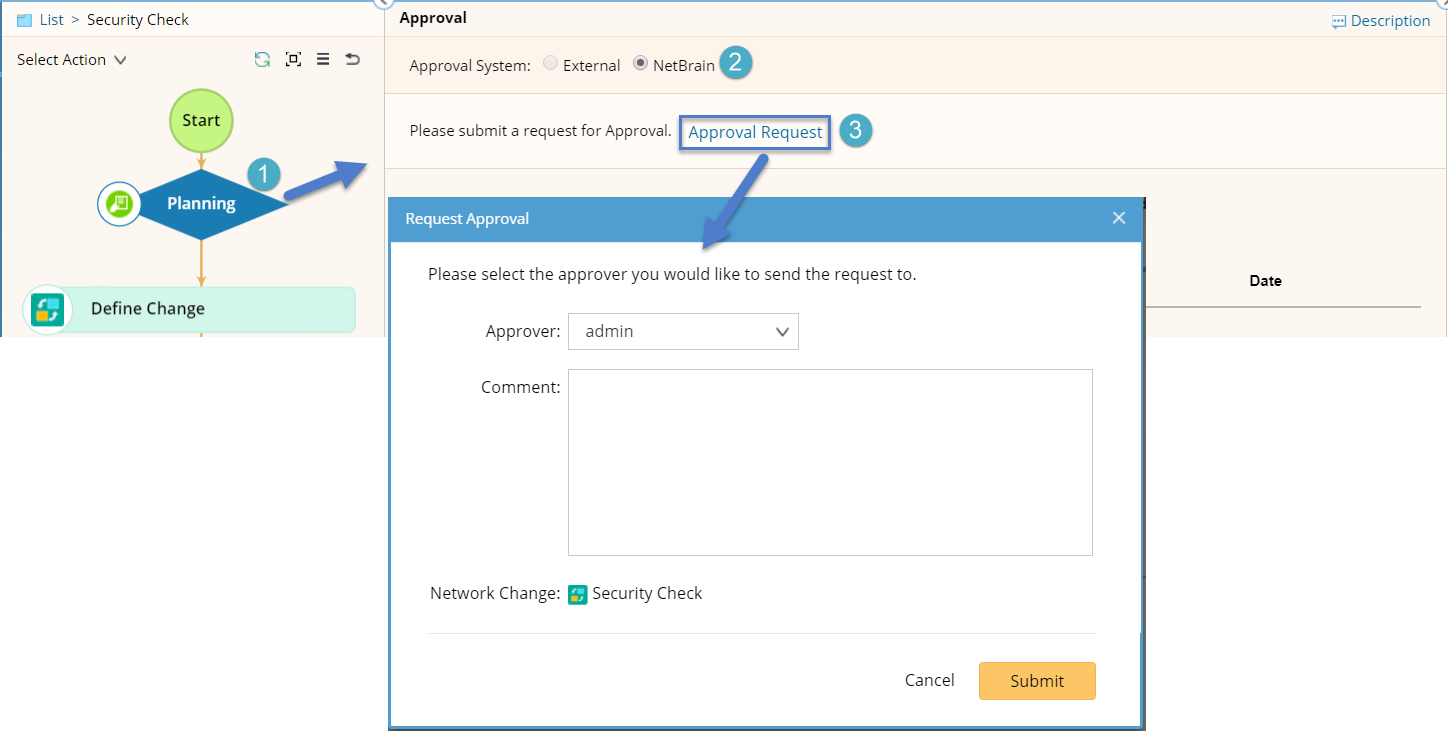This screenshot has width=1448, height=731.
Task: Close the Request Approval dialog
Action: coord(1119,218)
